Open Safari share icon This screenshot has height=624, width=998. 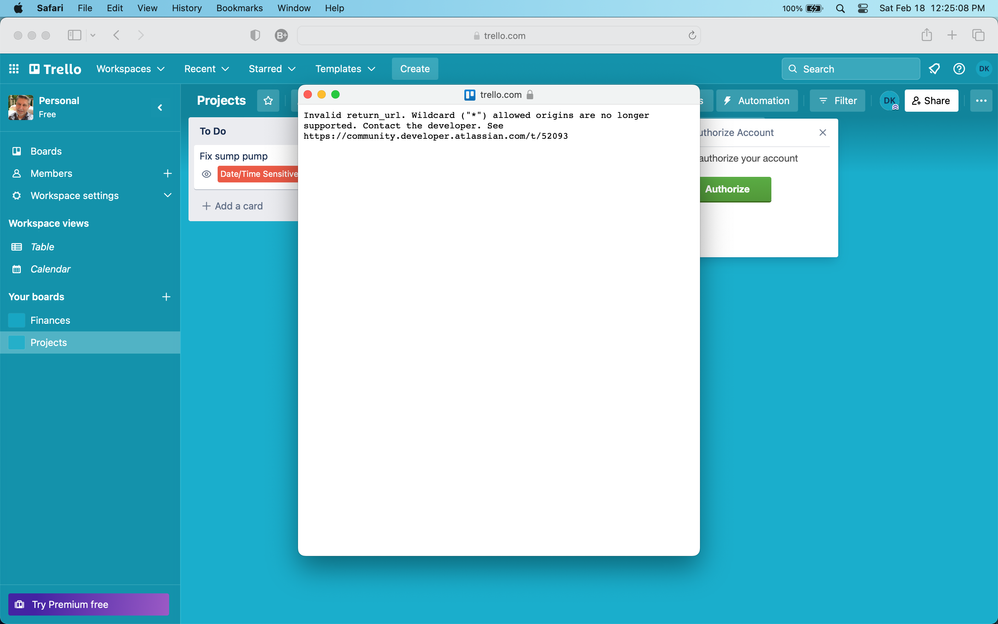[927, 36]
